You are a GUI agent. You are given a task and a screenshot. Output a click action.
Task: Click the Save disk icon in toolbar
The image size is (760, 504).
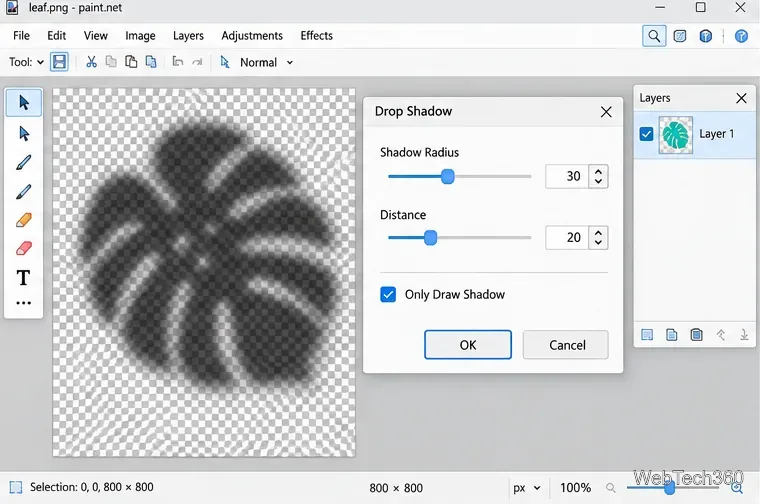[x=59, y=62]
